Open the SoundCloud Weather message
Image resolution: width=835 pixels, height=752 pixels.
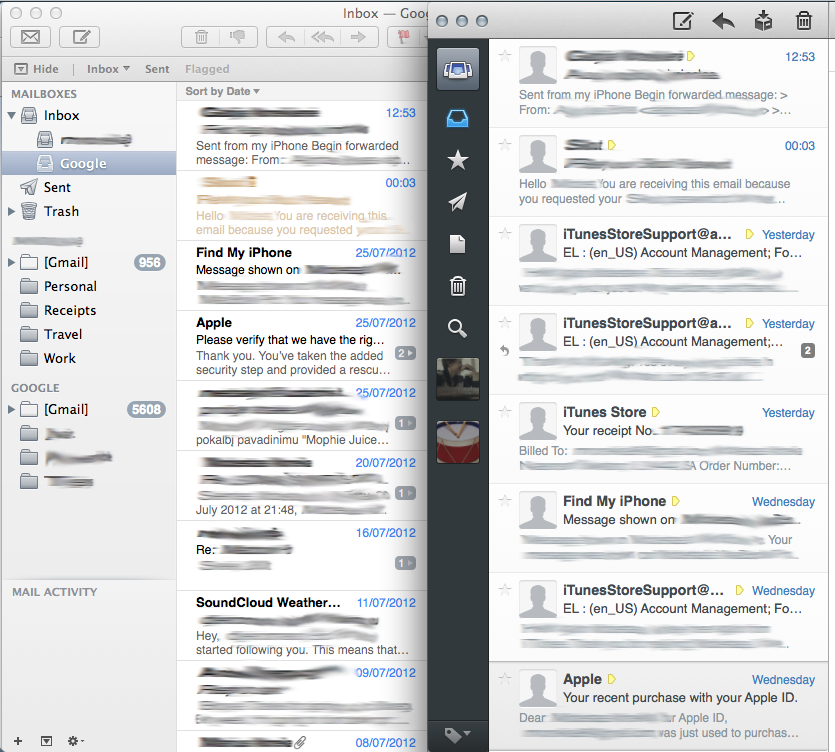coord(302,626)
